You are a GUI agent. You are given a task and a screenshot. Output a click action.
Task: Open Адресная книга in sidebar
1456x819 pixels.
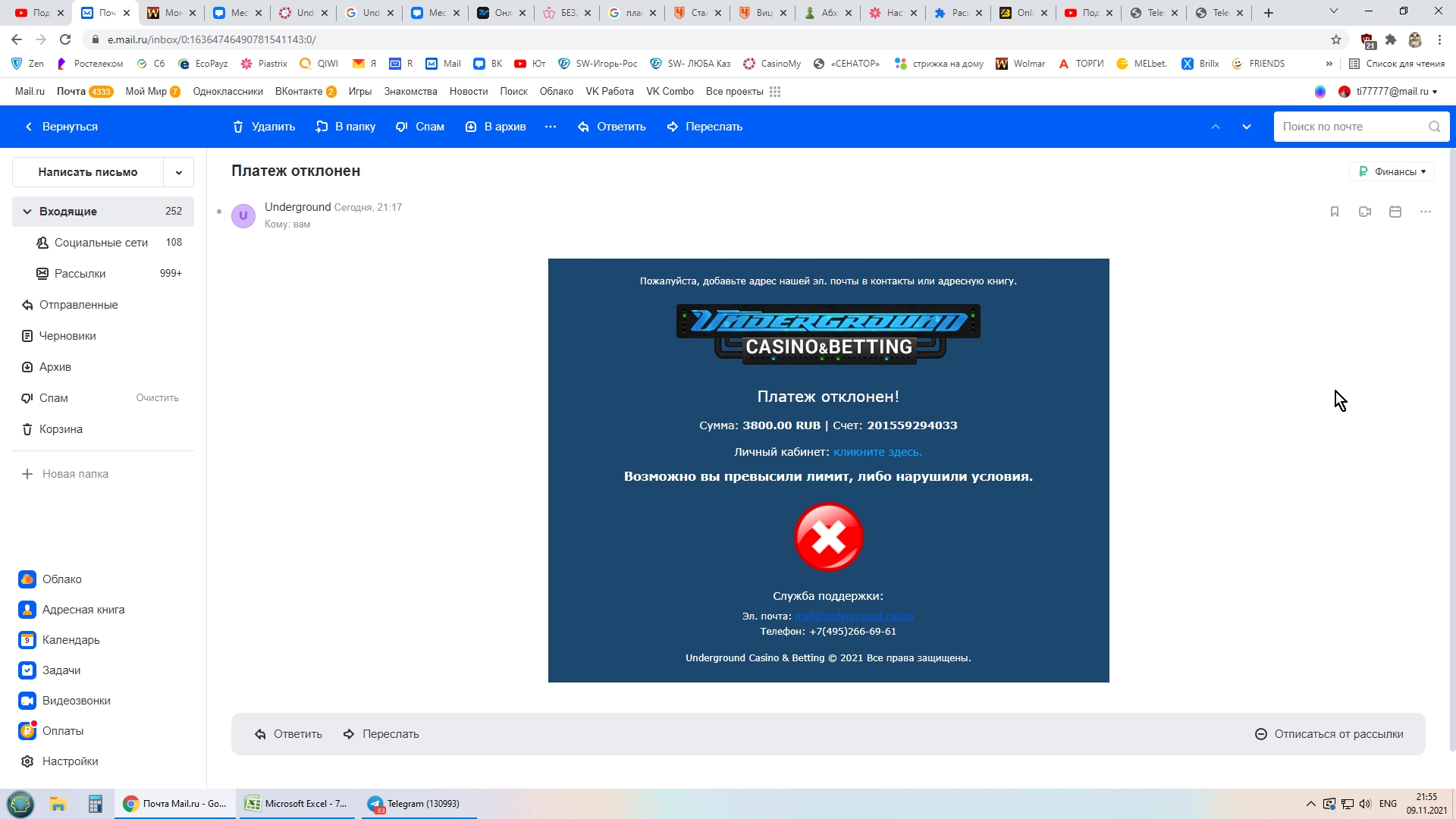point(72,610)
